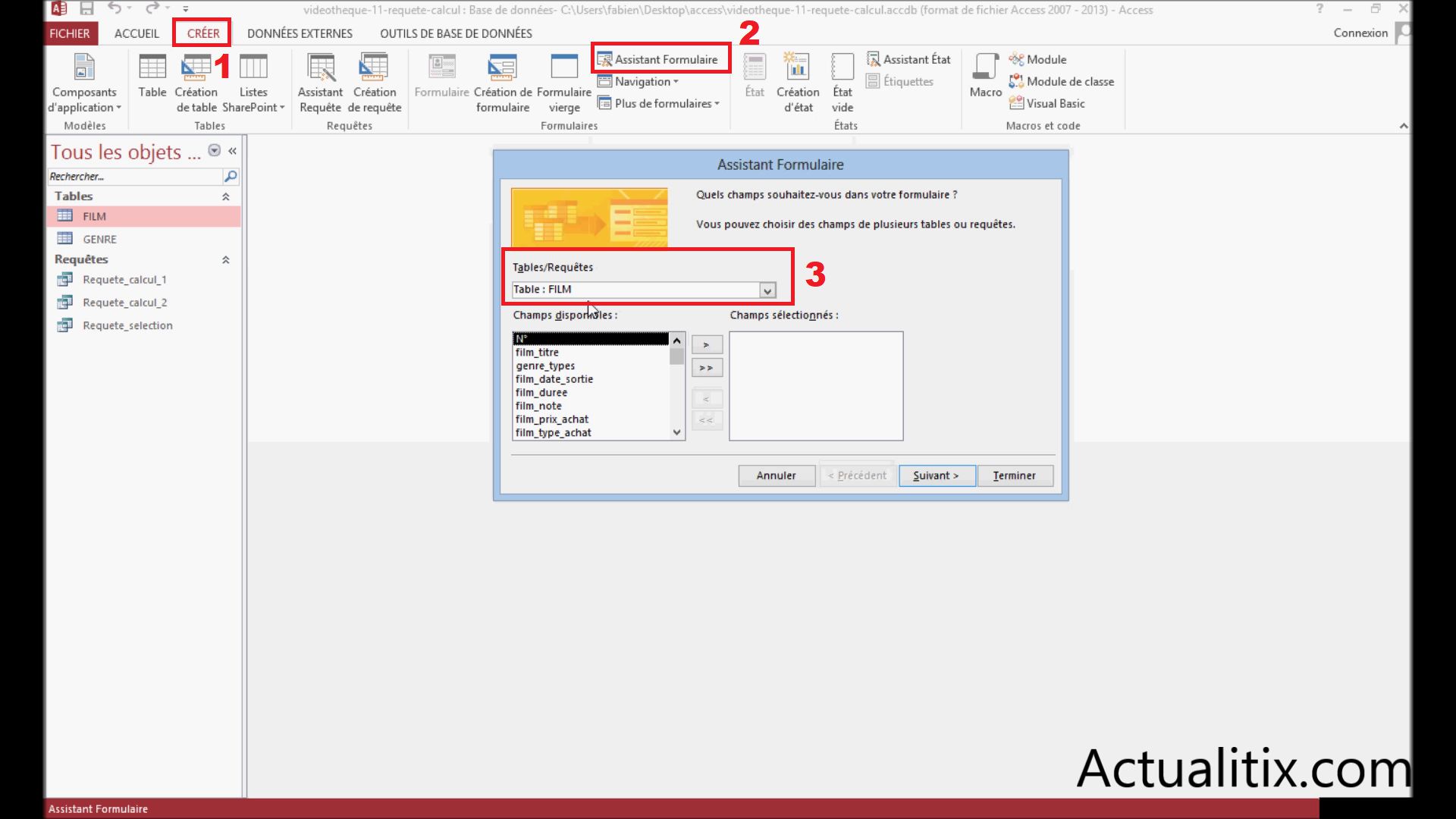Focus the Rechercher search box

pyautogui.click(x=134, y=177)
